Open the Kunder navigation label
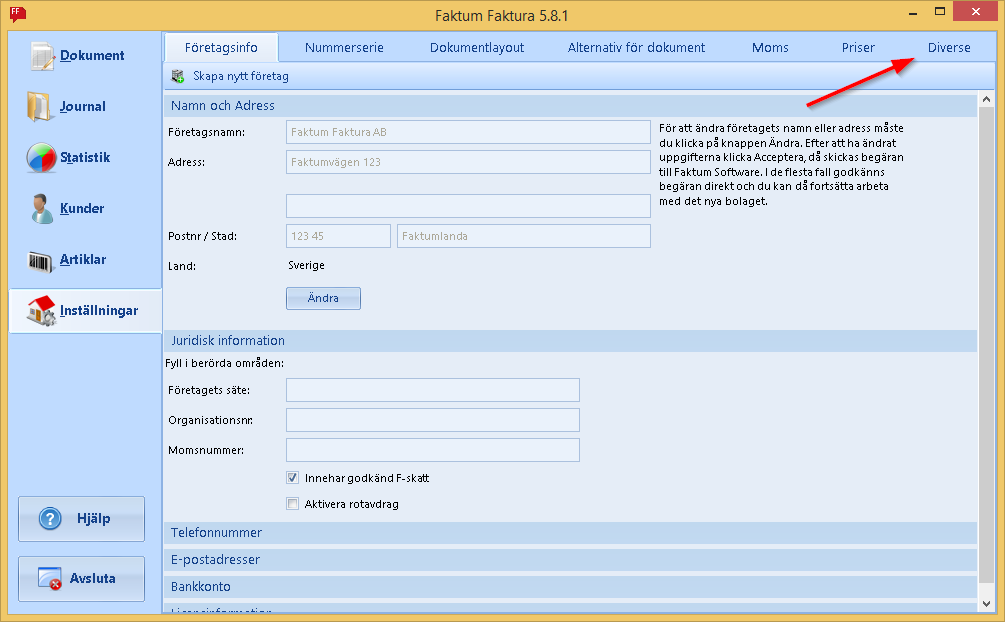1005x622 pixels. [x=82, y=209]
